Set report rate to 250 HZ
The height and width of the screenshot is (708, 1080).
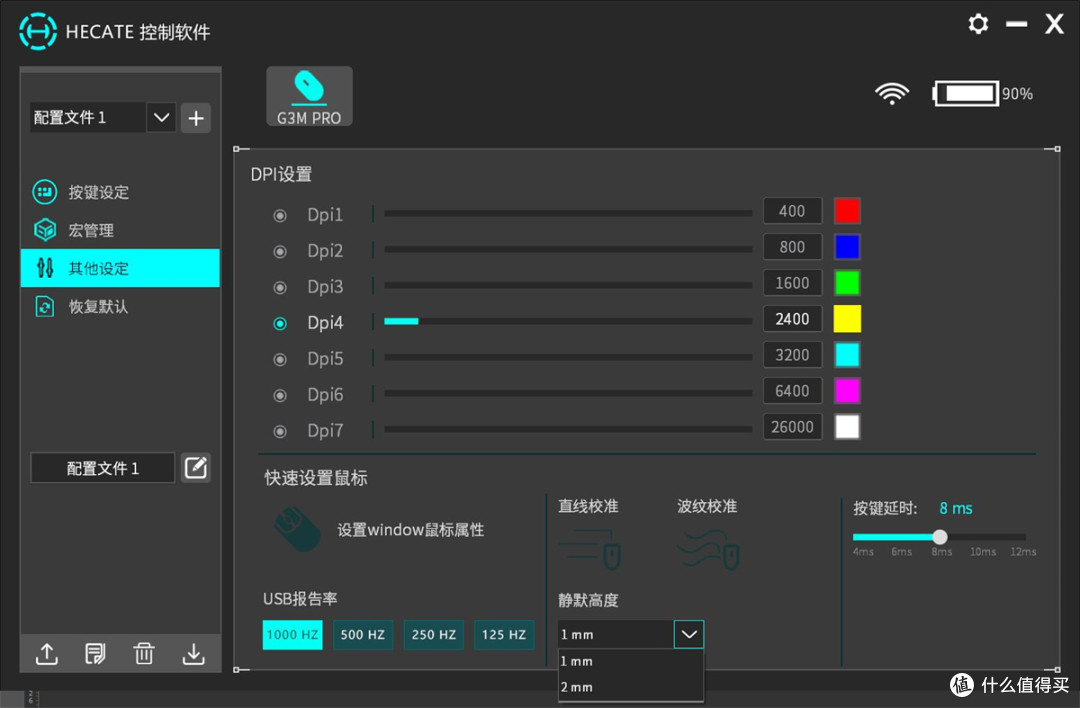(x=434, y=634)
